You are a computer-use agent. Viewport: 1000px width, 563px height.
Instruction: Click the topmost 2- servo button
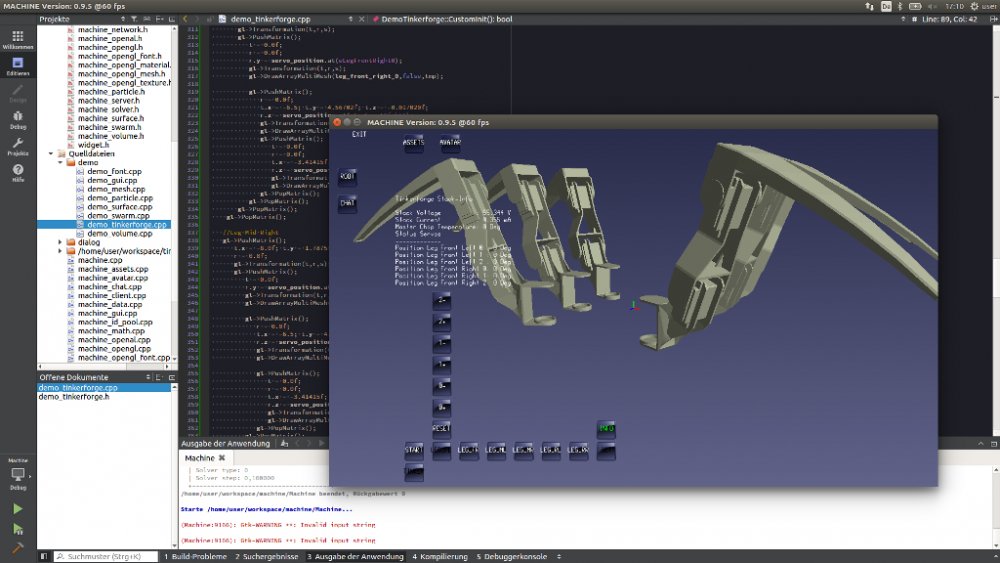click(x=441, y=300)
